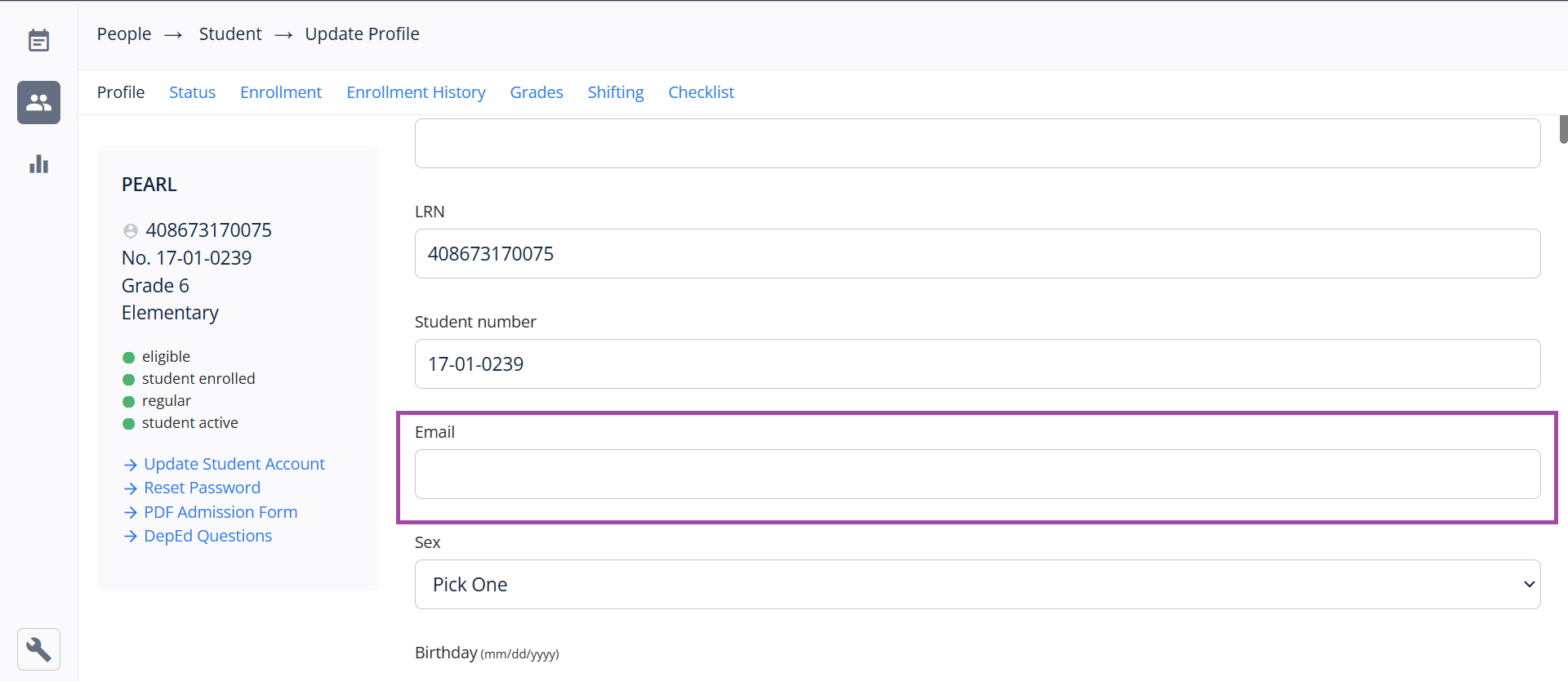This screenshot has height=682, width=1568.
Task: Open the Sex dropdown showing Pick One
Action: [x=977, y=584]
